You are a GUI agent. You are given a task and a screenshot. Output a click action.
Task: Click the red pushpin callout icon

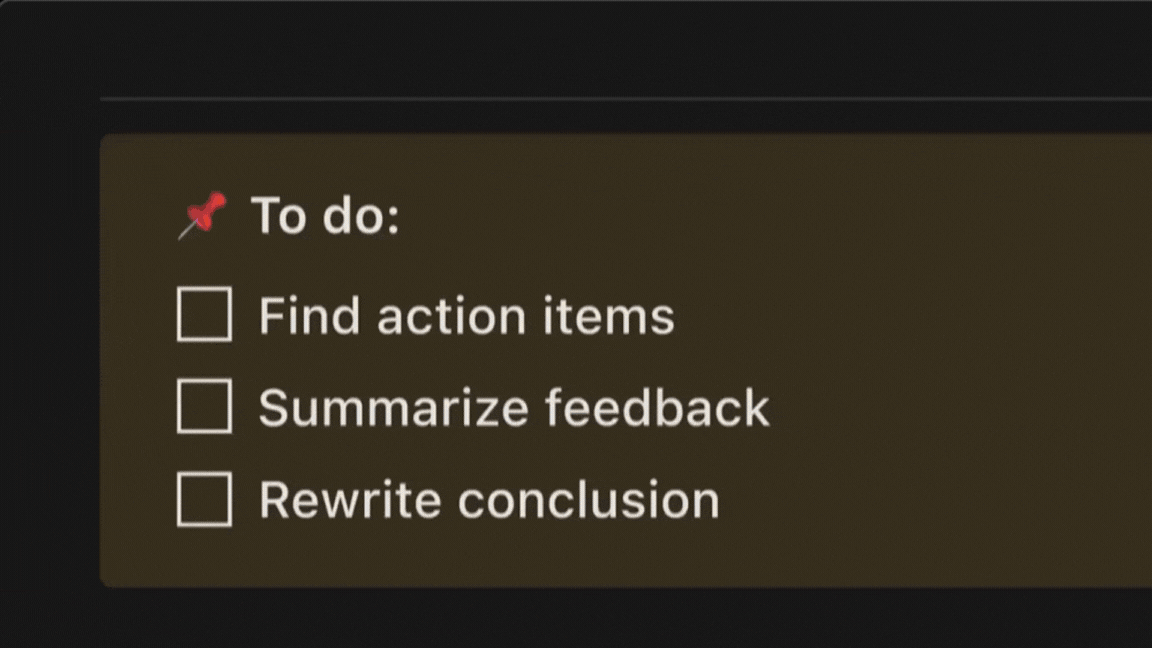click(x=203, y=215)
